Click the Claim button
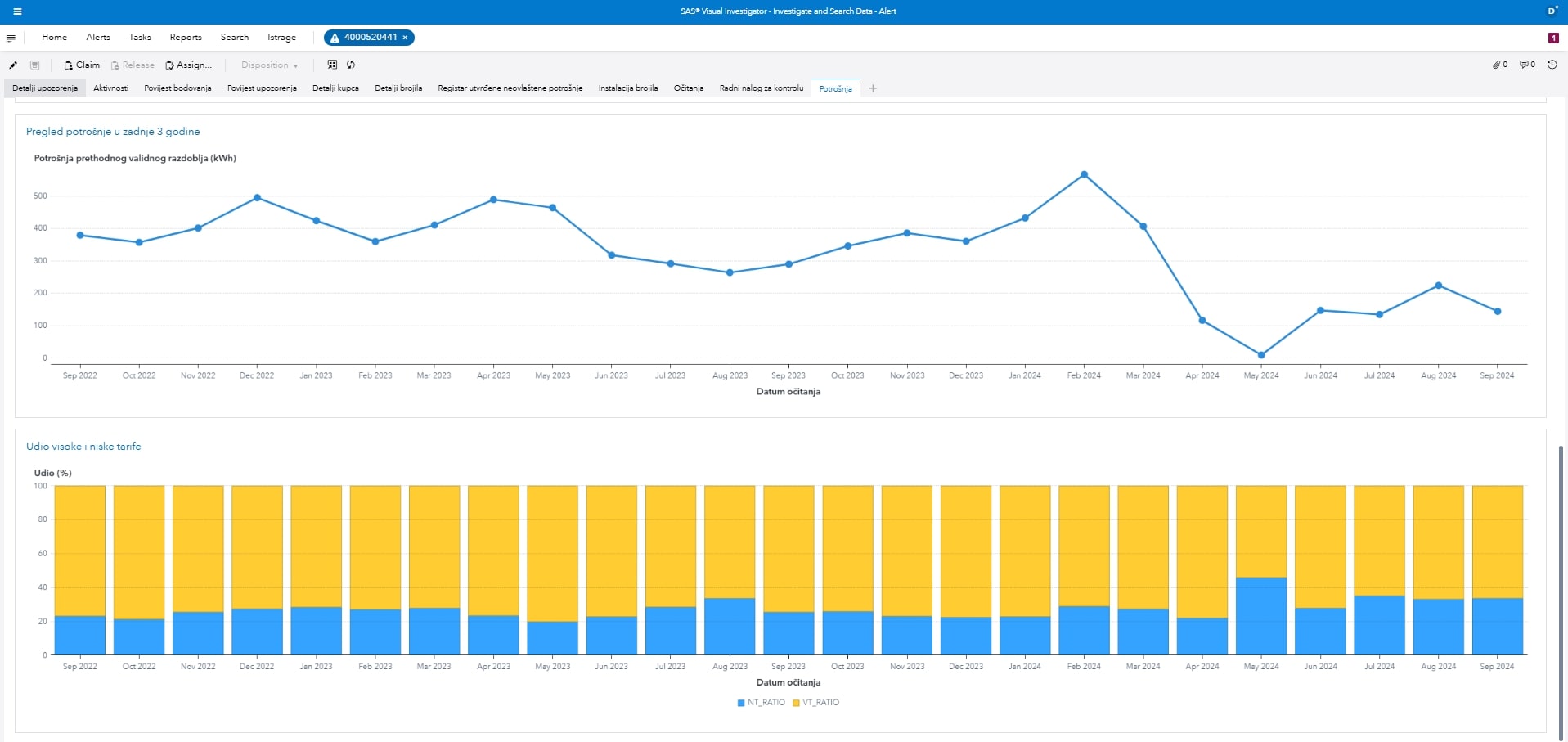Viewport: 1568px width, 742px height. [x=82, y=65]
